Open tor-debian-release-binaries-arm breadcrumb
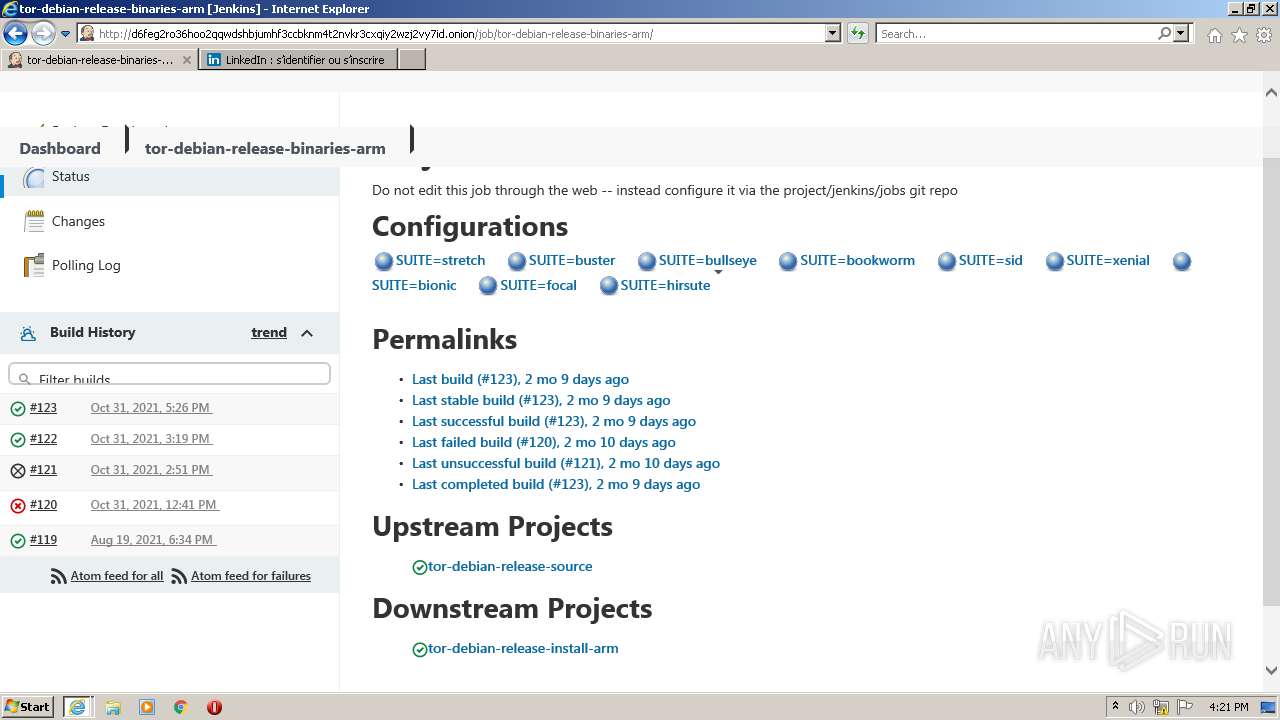The width and height of the screenshot is (1280, 720). (265, 148)
